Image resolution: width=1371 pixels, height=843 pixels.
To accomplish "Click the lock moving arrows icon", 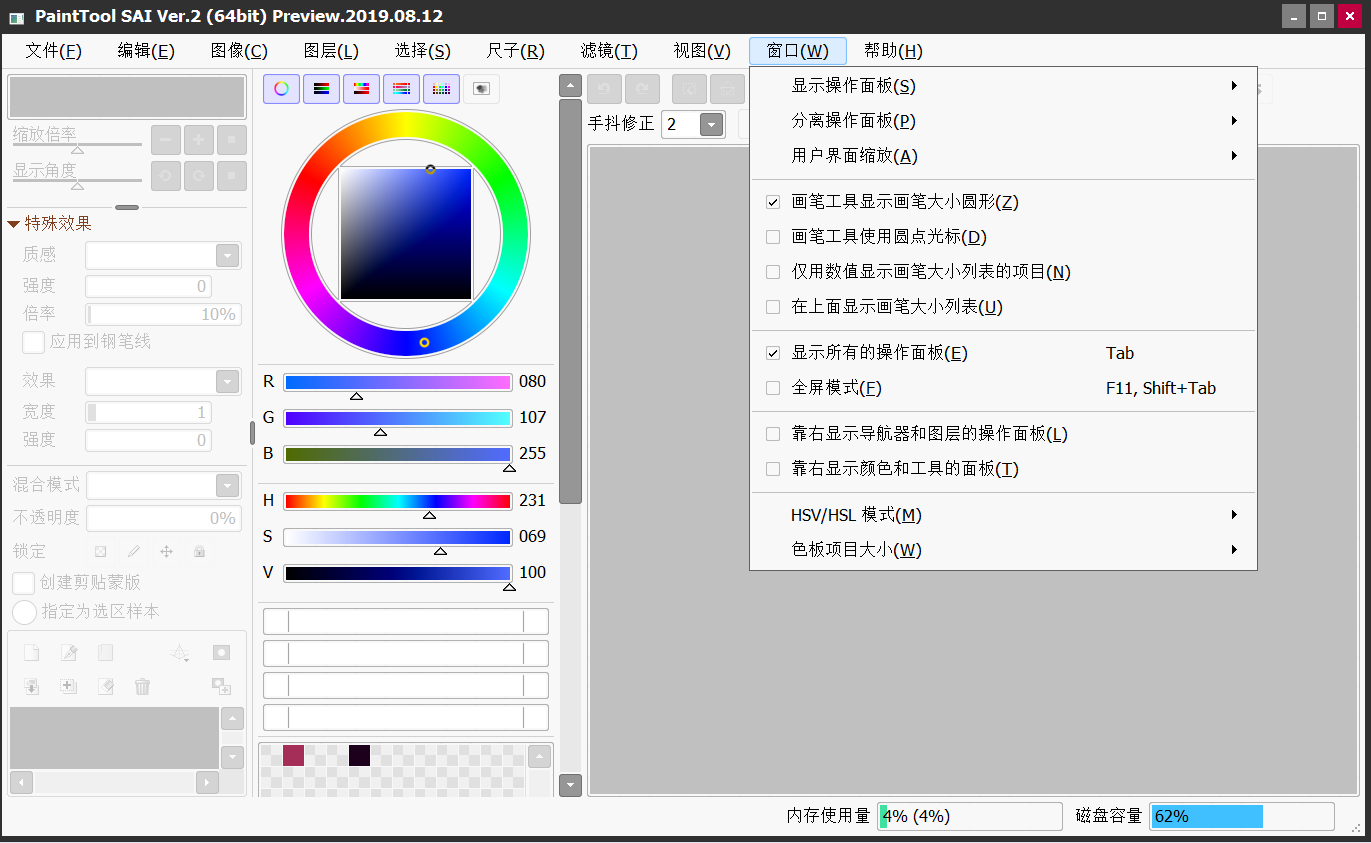I will tap(167, 551).
